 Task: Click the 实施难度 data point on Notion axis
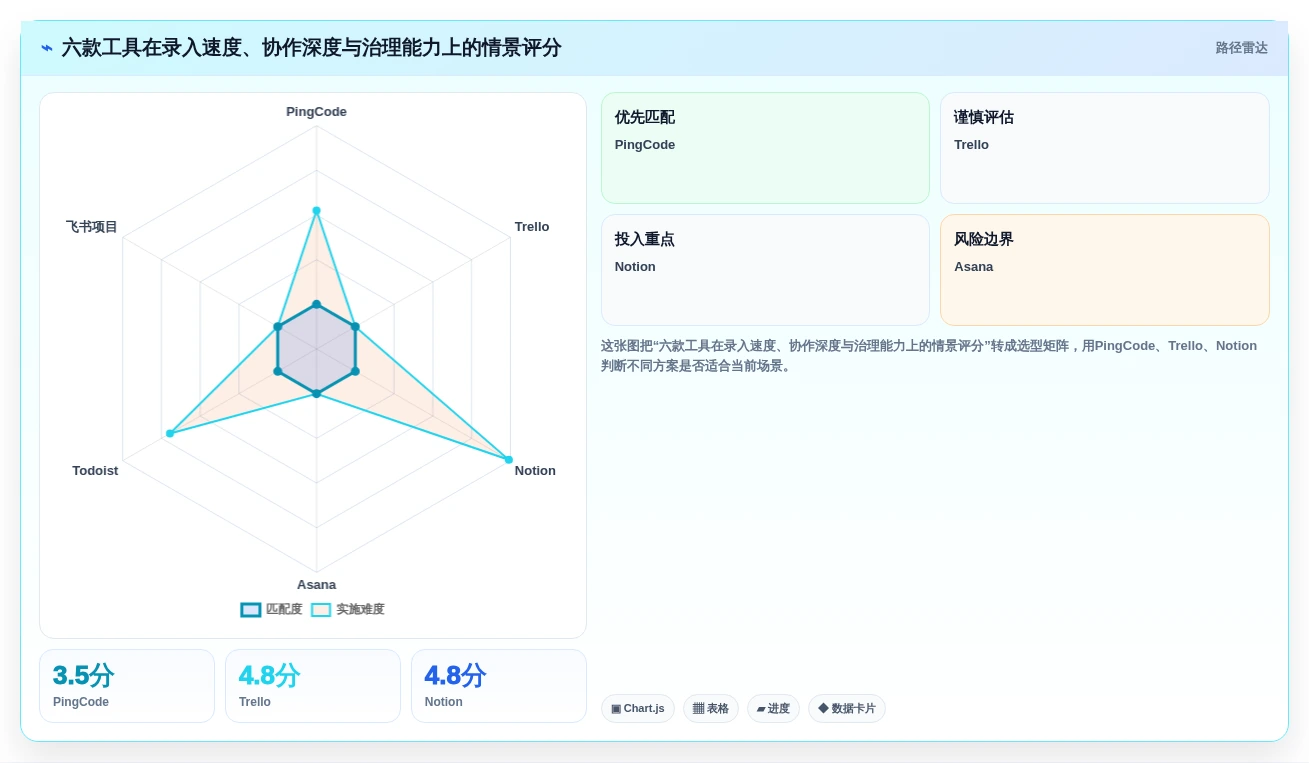[509, 460]
